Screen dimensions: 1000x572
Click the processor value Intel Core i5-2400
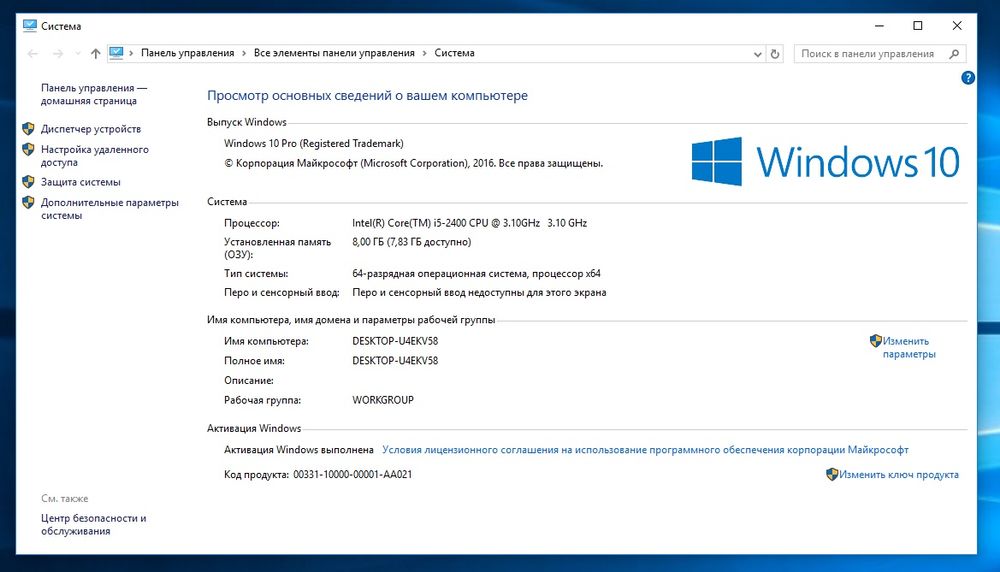point(469,223)
